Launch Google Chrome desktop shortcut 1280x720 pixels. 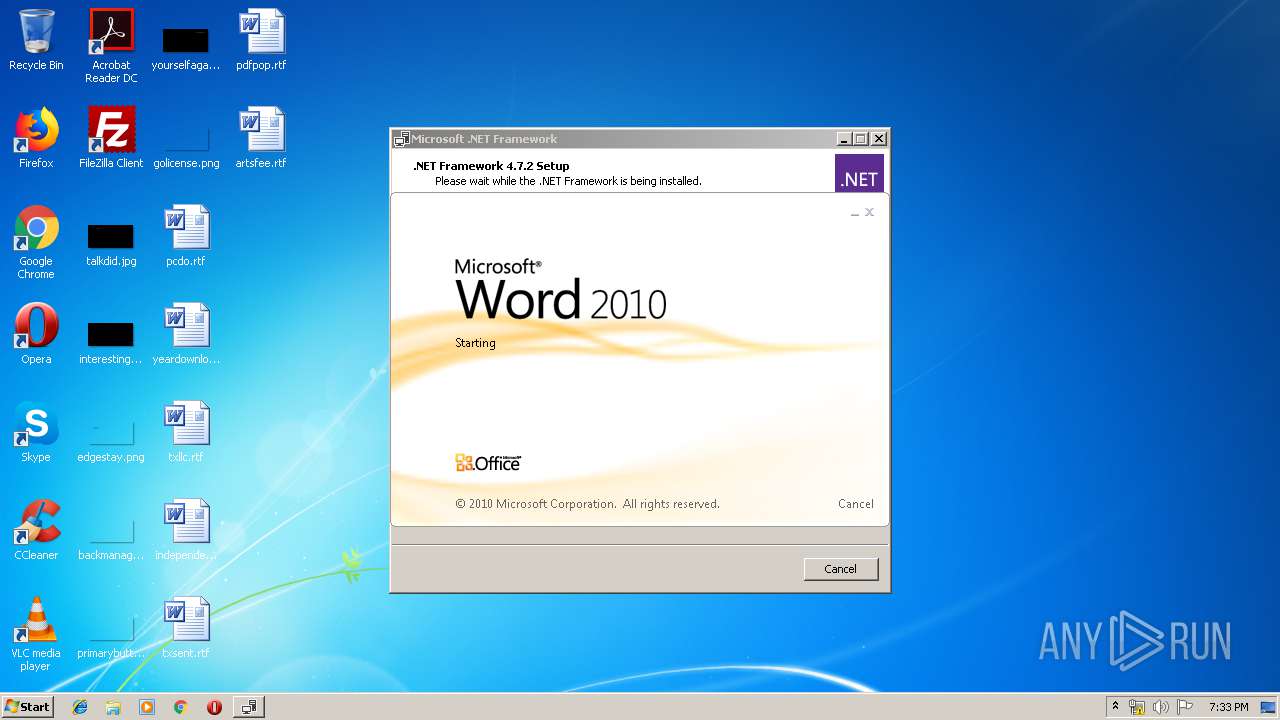pos(36,242)
